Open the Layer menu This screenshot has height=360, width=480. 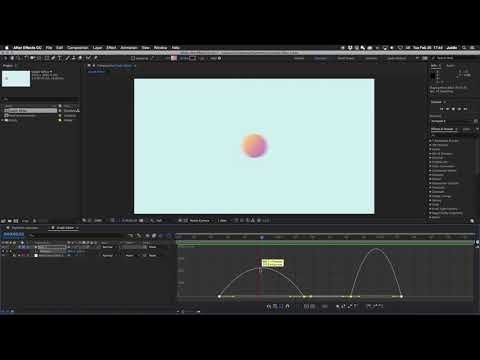97,48
